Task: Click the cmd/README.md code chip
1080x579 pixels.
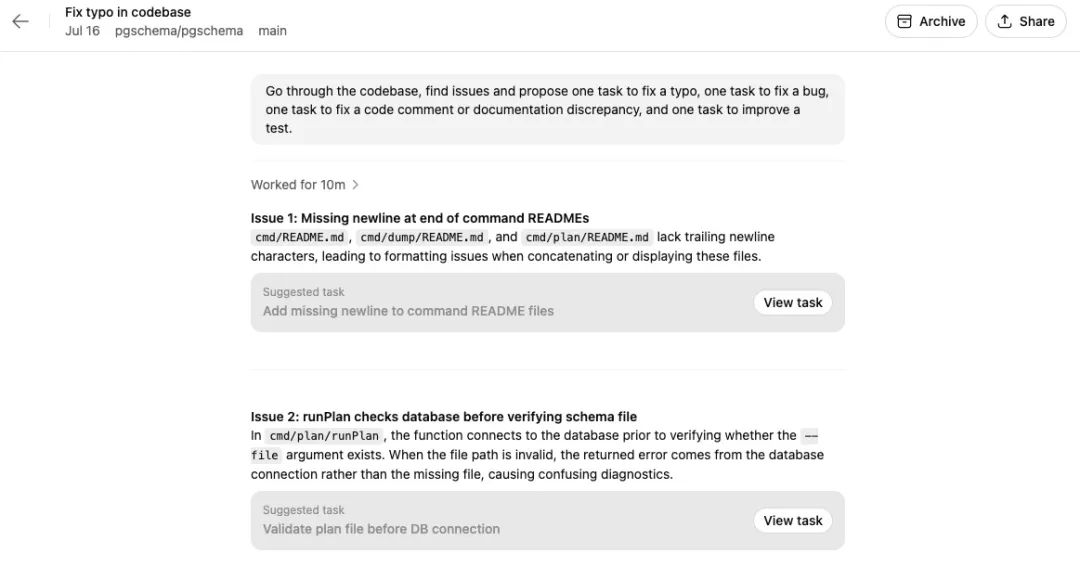Action: point(299,238)
